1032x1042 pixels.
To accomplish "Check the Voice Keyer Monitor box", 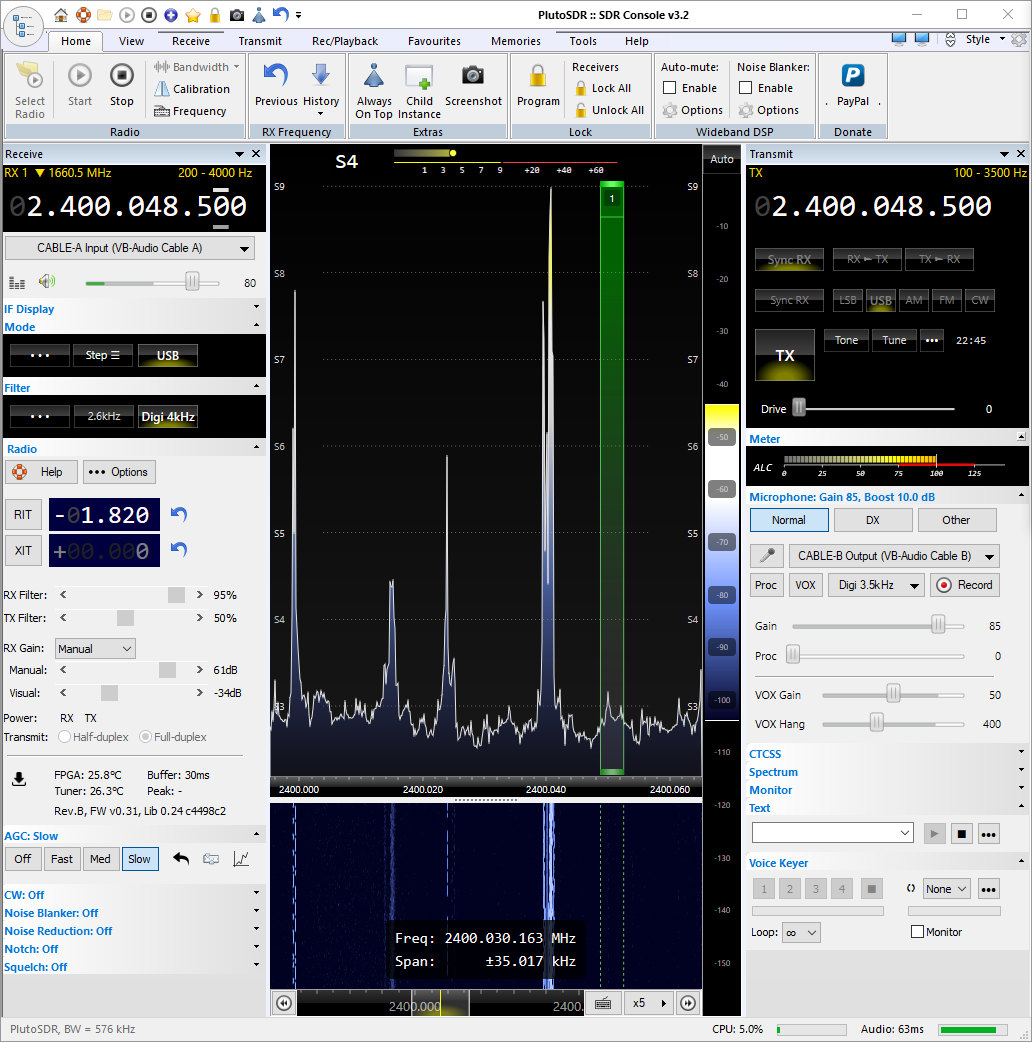I will click(x=917, y=932).
